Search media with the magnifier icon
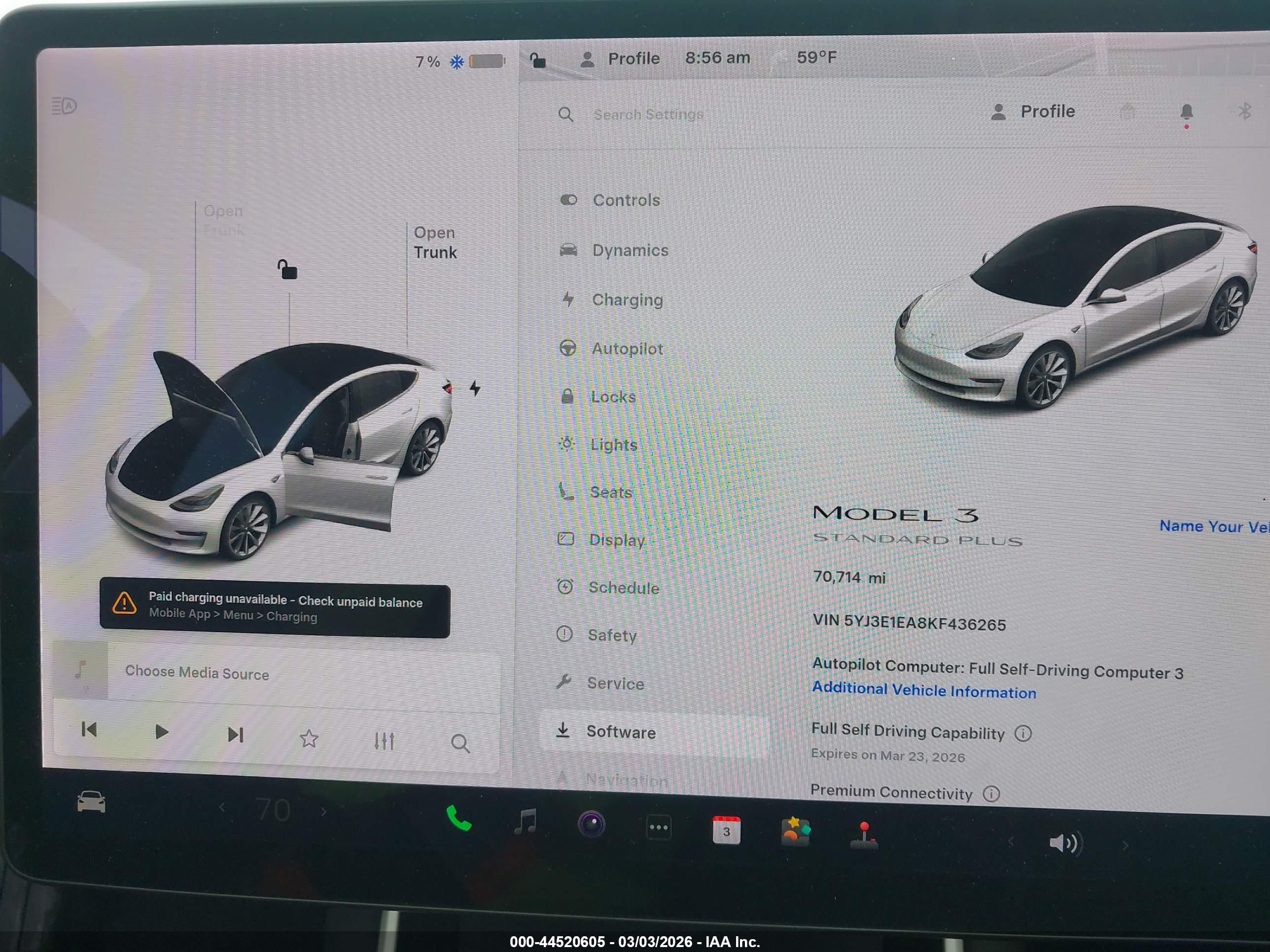Viewport: 1270px width, 952px height. [x=460, y=744]
